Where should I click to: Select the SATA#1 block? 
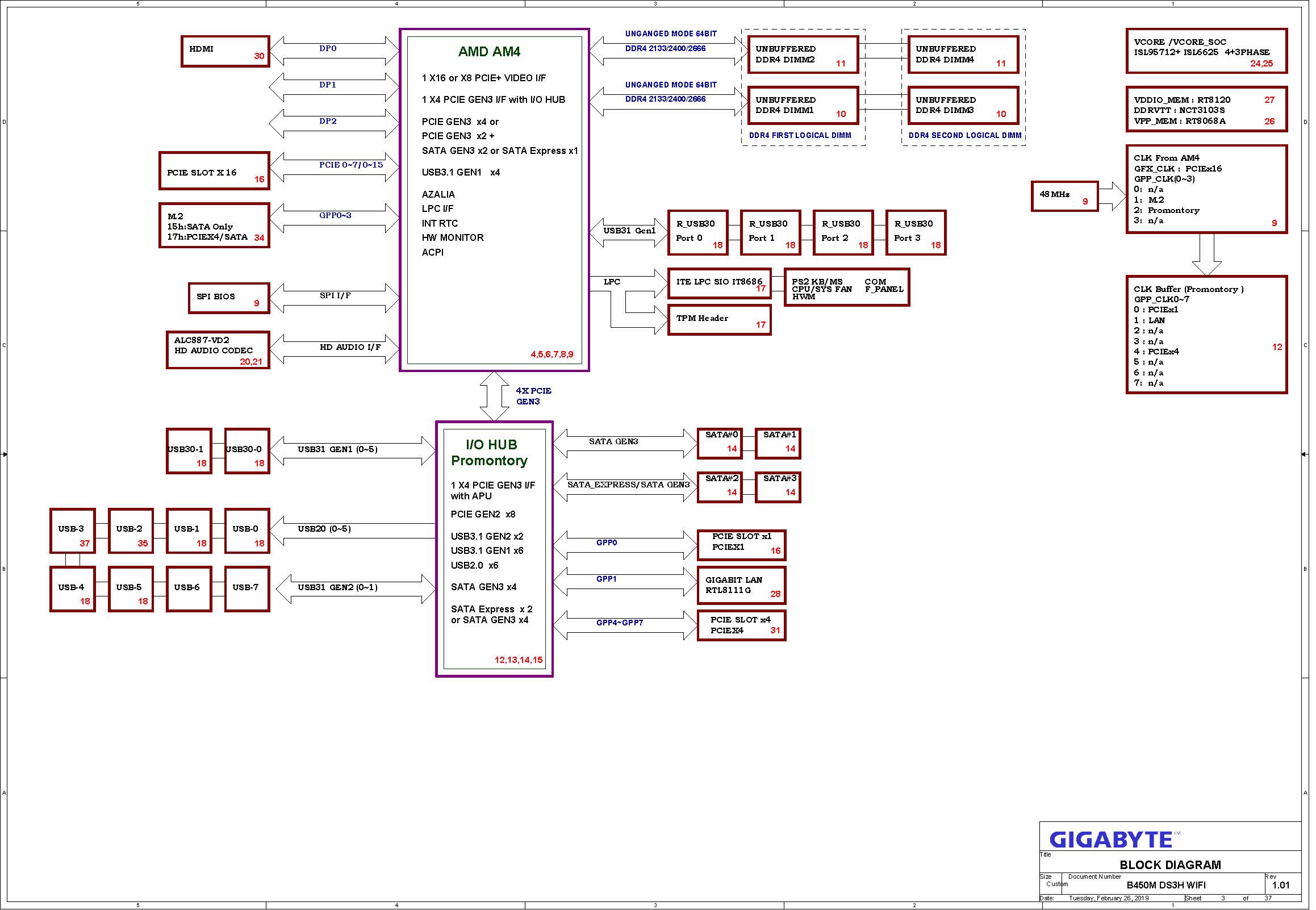779,444
